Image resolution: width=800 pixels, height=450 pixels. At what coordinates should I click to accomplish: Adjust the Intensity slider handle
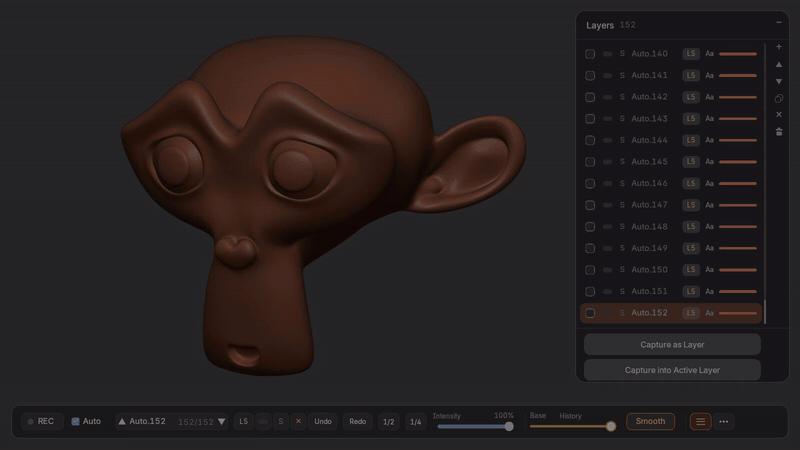coord(509,427)
